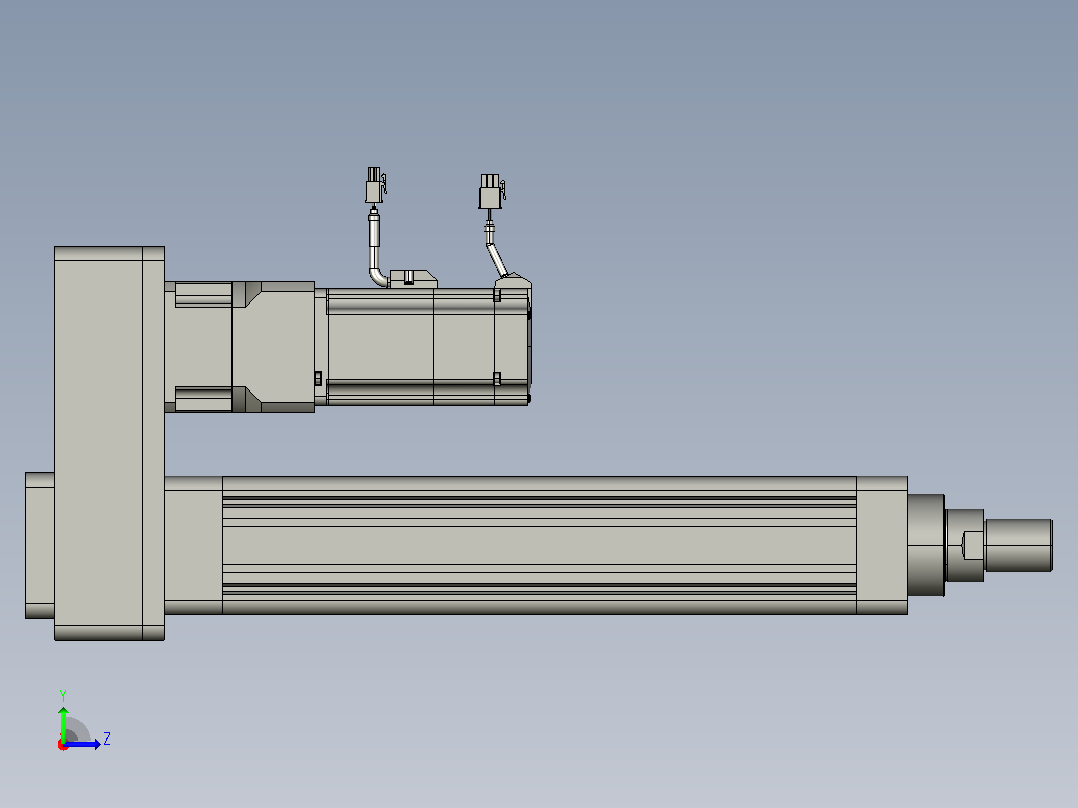Select the left cable connector plug

pyautogui.click(x=375, y=184)
